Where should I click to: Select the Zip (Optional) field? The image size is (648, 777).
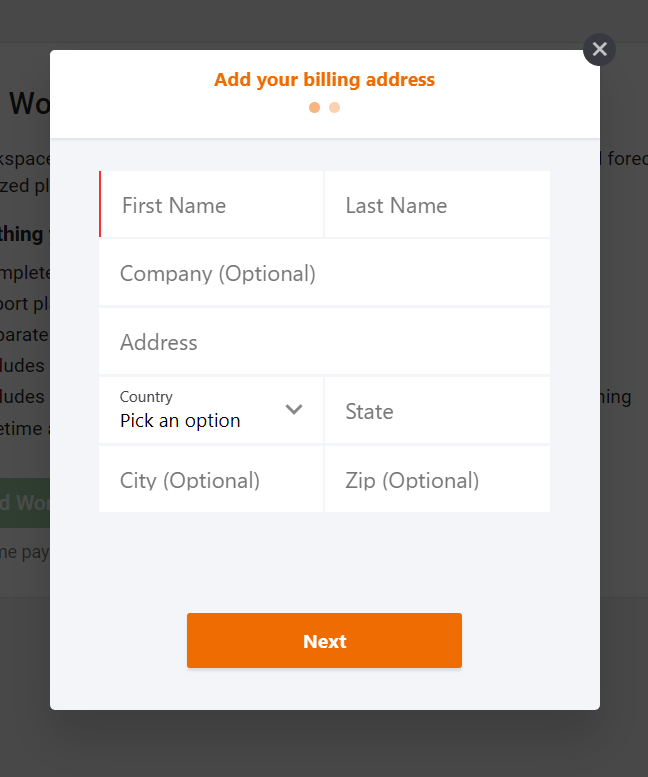pos(437,479)
